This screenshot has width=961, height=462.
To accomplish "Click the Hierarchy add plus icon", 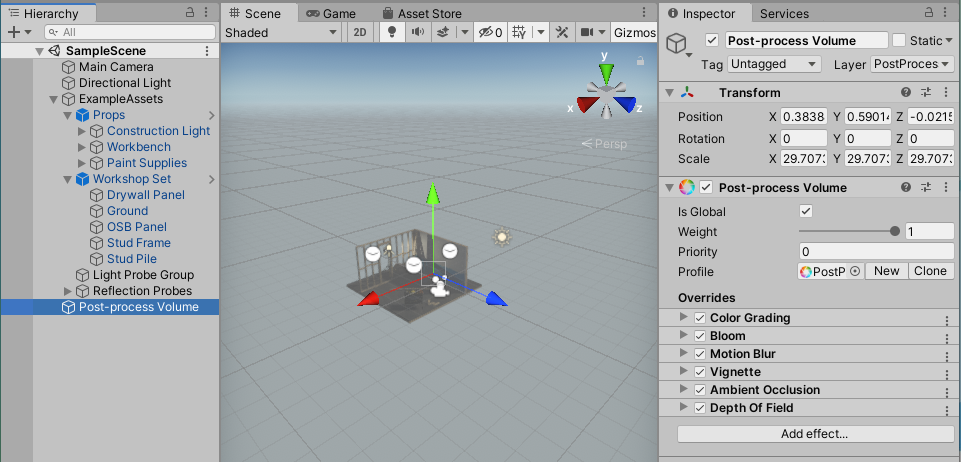I will point(13,32).
